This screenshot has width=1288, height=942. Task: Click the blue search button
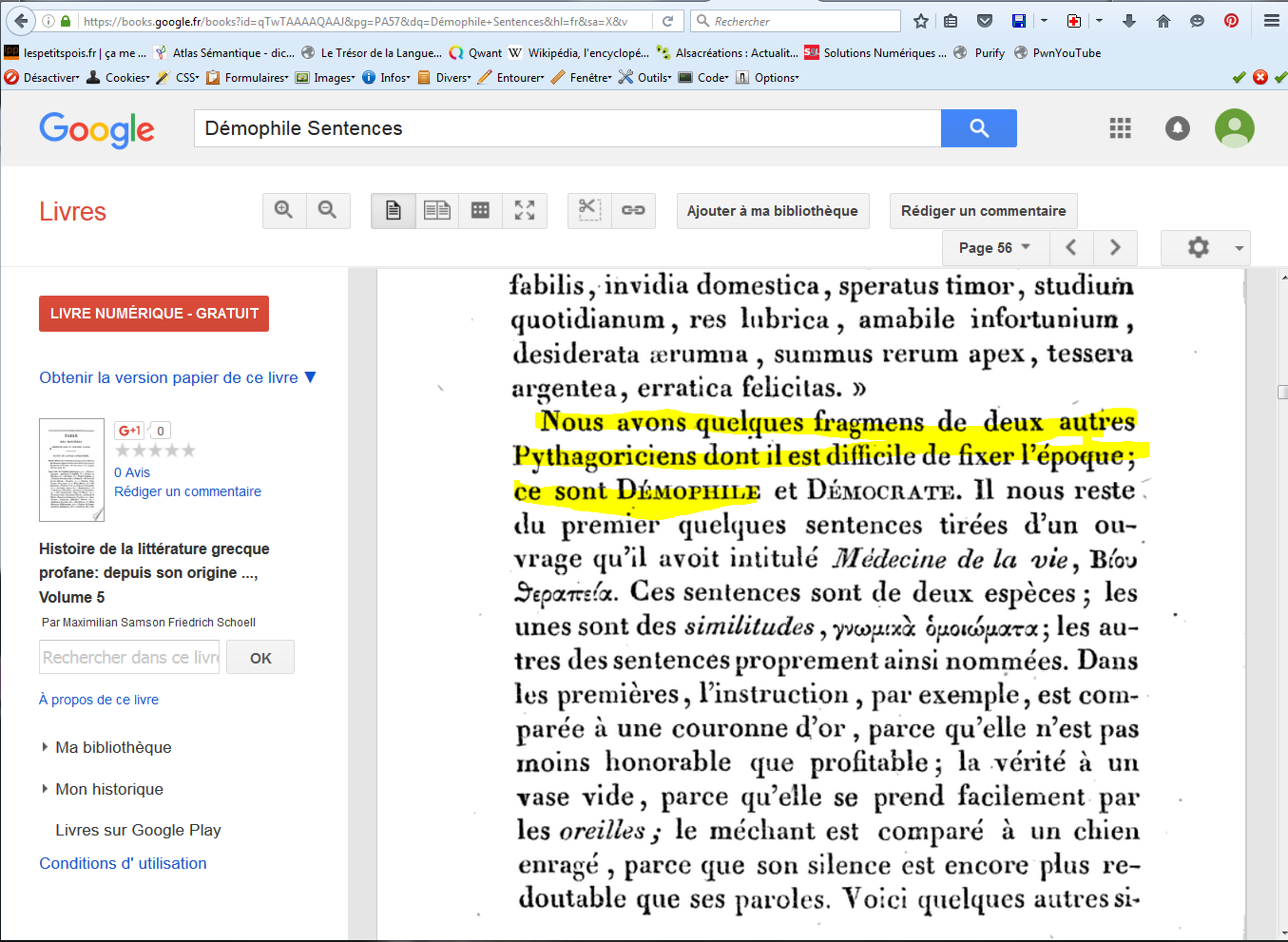pyautogui.click(x=978, y=128)
